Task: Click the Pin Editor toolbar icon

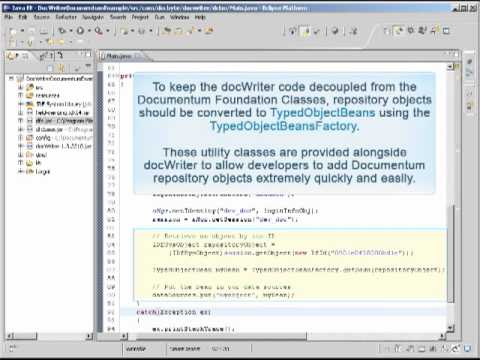Action: 354,31
